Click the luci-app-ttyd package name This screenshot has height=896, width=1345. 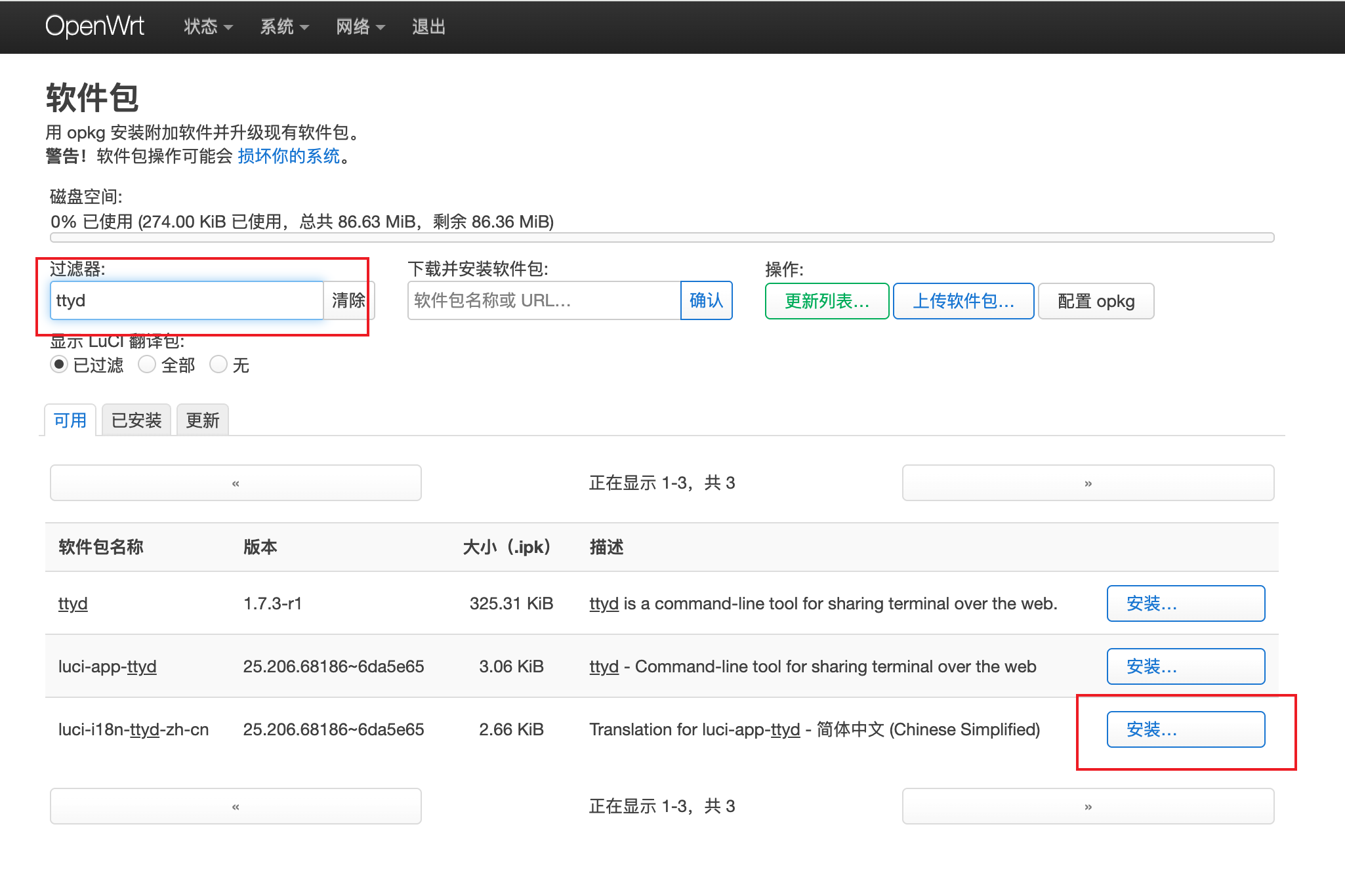(x=107, y=666)
